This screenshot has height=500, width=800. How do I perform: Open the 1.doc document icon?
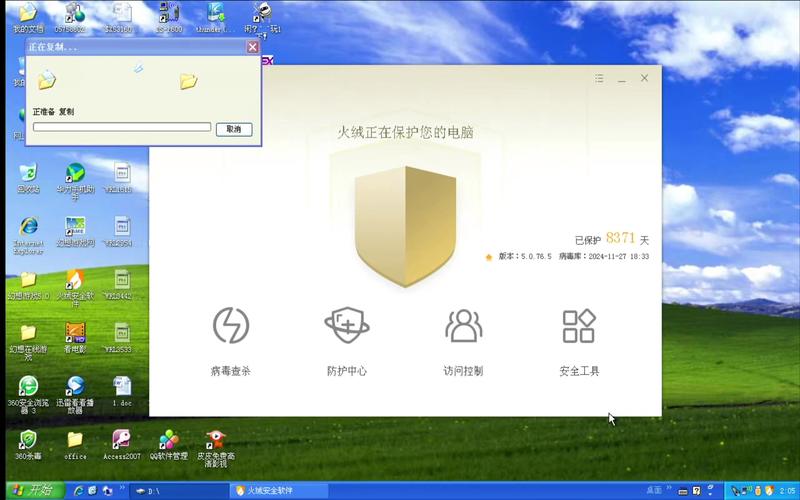tap(122, 391)
